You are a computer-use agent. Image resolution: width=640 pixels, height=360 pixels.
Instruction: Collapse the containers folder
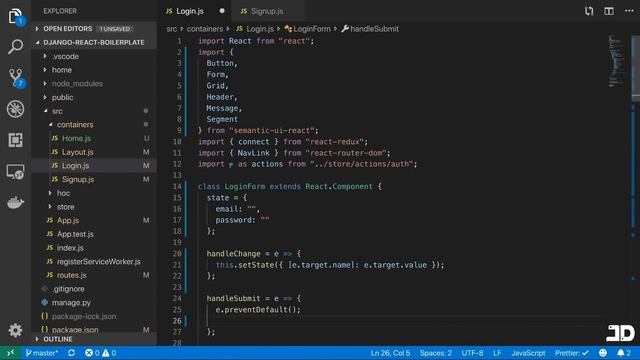click(x=51, y=124)
